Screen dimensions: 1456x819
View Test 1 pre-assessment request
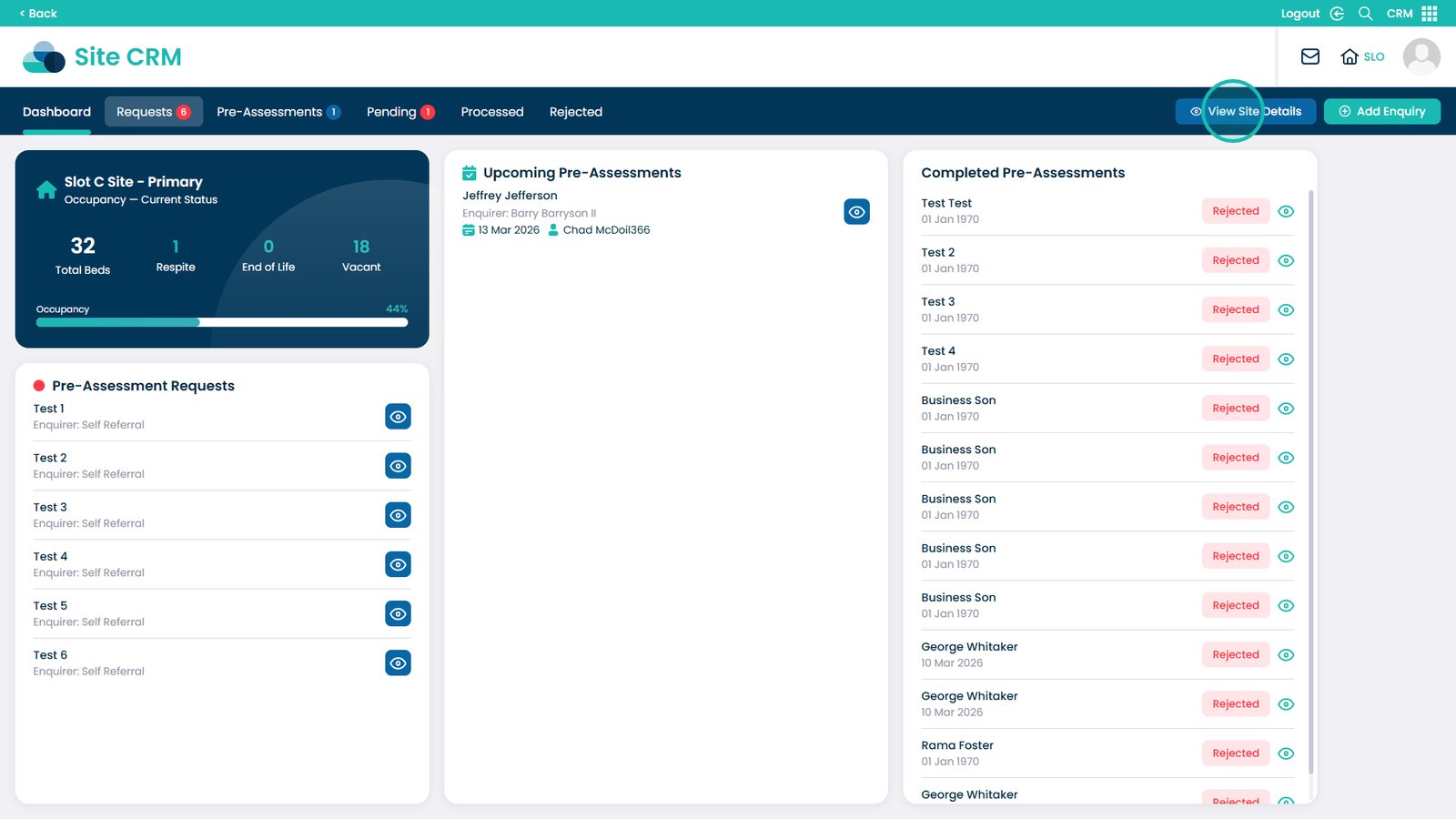(x=398, y=417)
